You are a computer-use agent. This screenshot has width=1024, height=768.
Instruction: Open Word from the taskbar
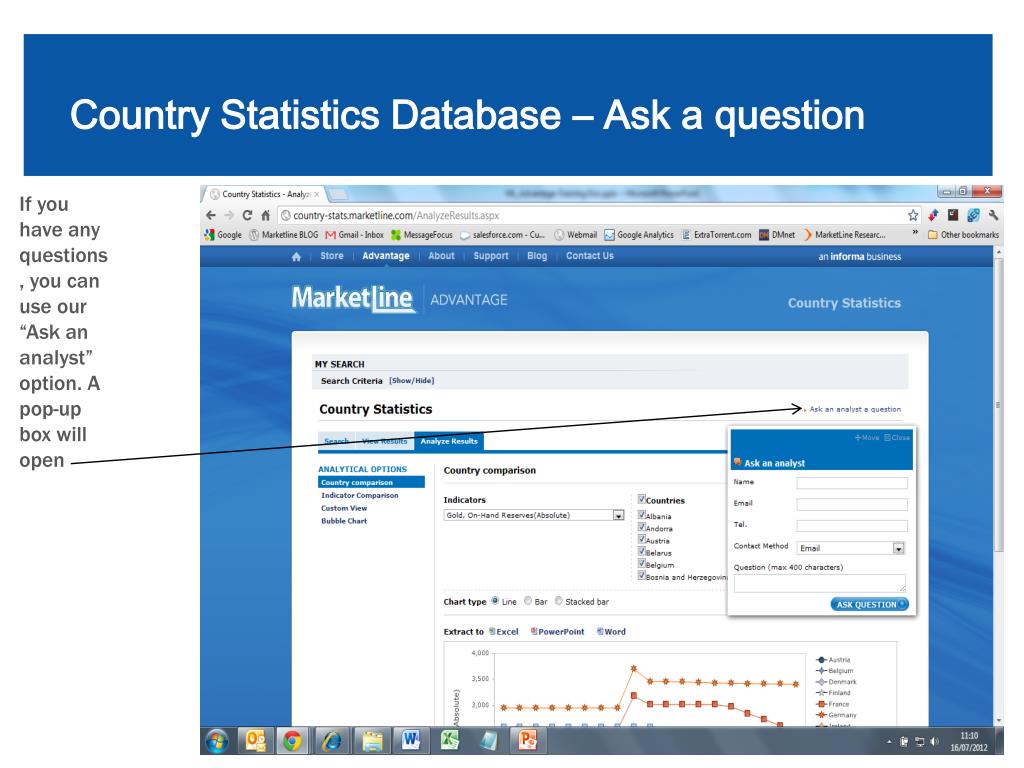(411, 741)
